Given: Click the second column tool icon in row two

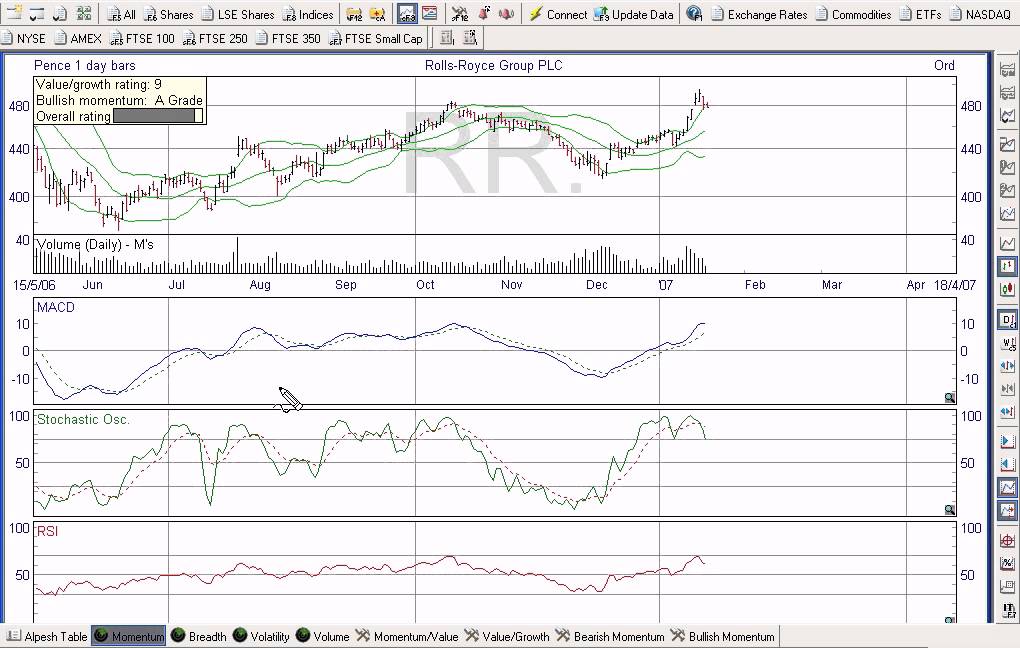Looking at the screenshot, I should point(469,38).
